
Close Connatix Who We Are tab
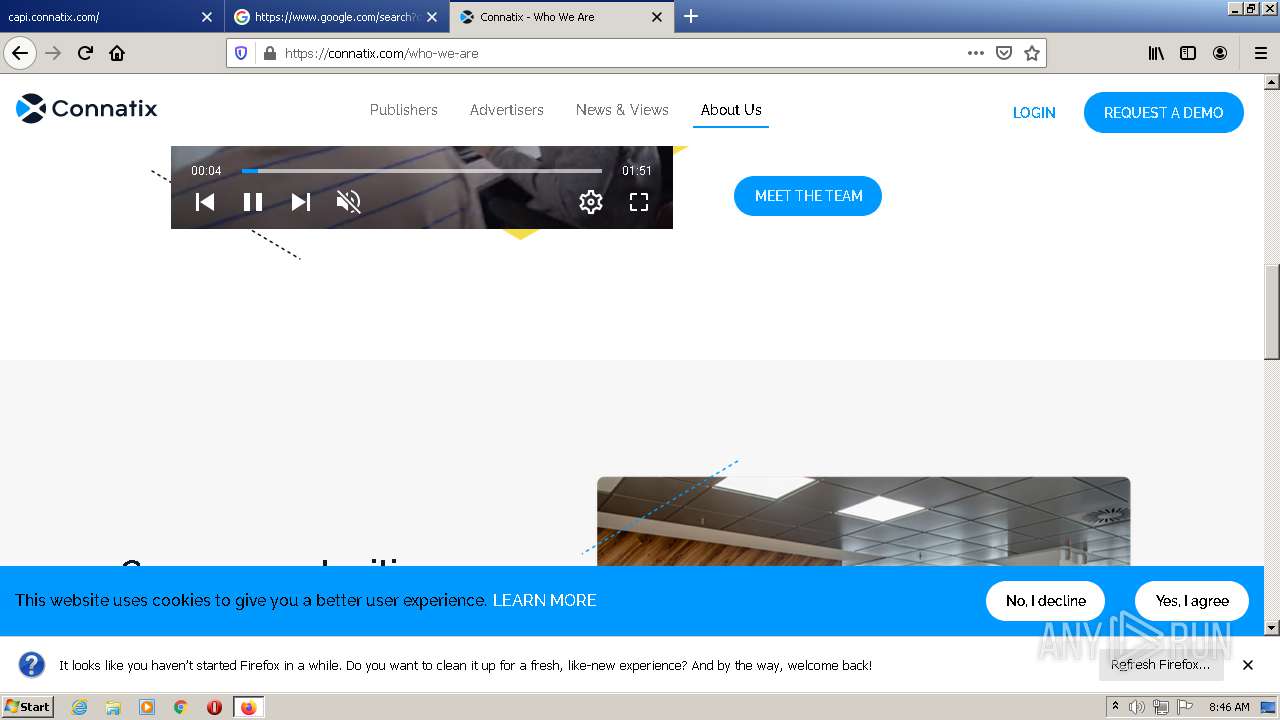click(657, 17)
